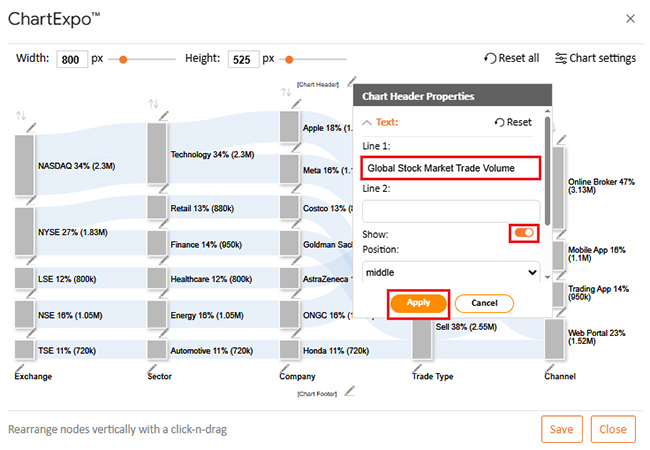This screenshot has height=450, width=650.
Task: Reset text properties with Reset link
Action: pyautogui.click(x=513, y=122)
